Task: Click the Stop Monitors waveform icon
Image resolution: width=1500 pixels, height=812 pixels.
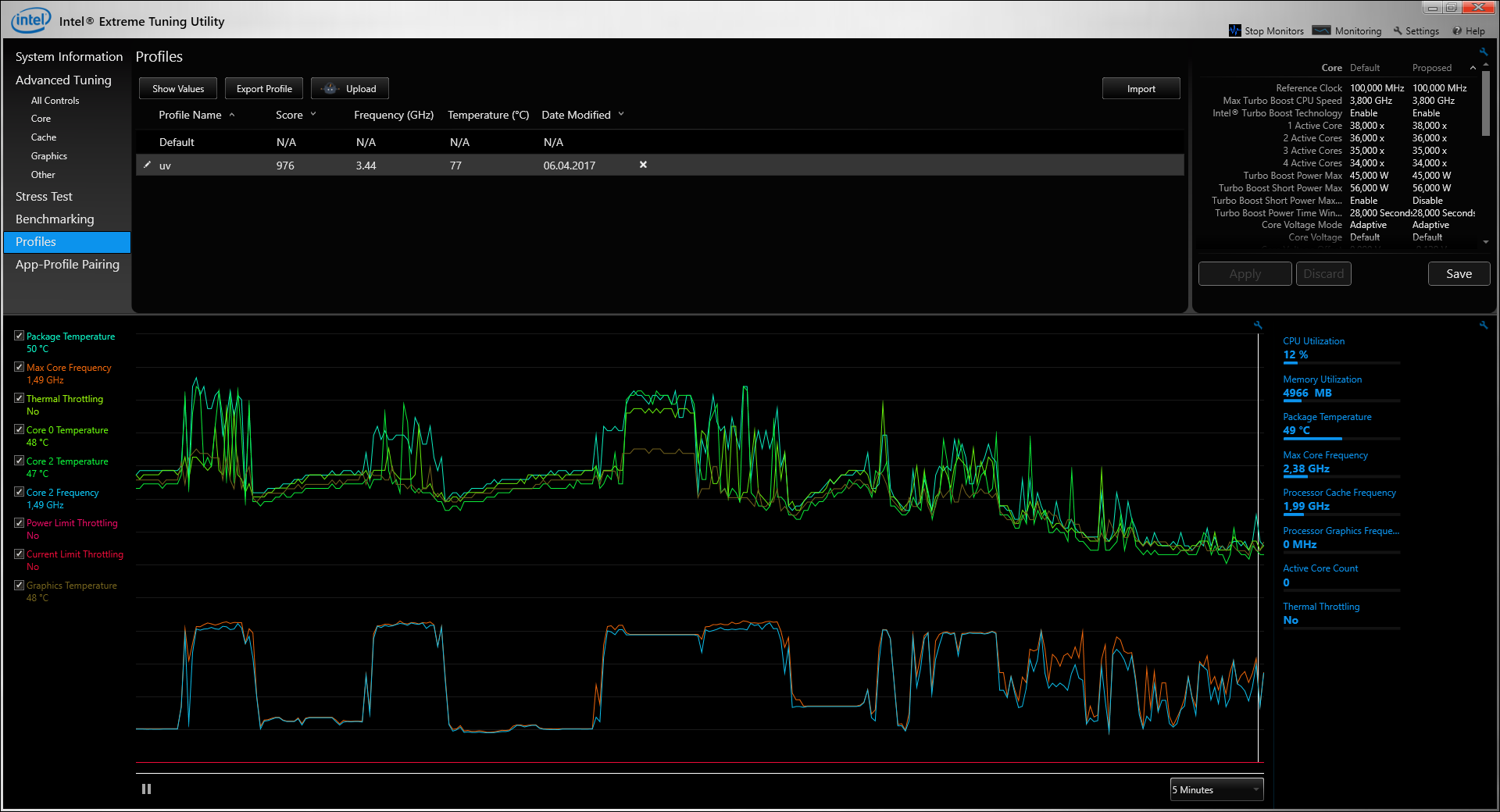Action: [1234, 30]
